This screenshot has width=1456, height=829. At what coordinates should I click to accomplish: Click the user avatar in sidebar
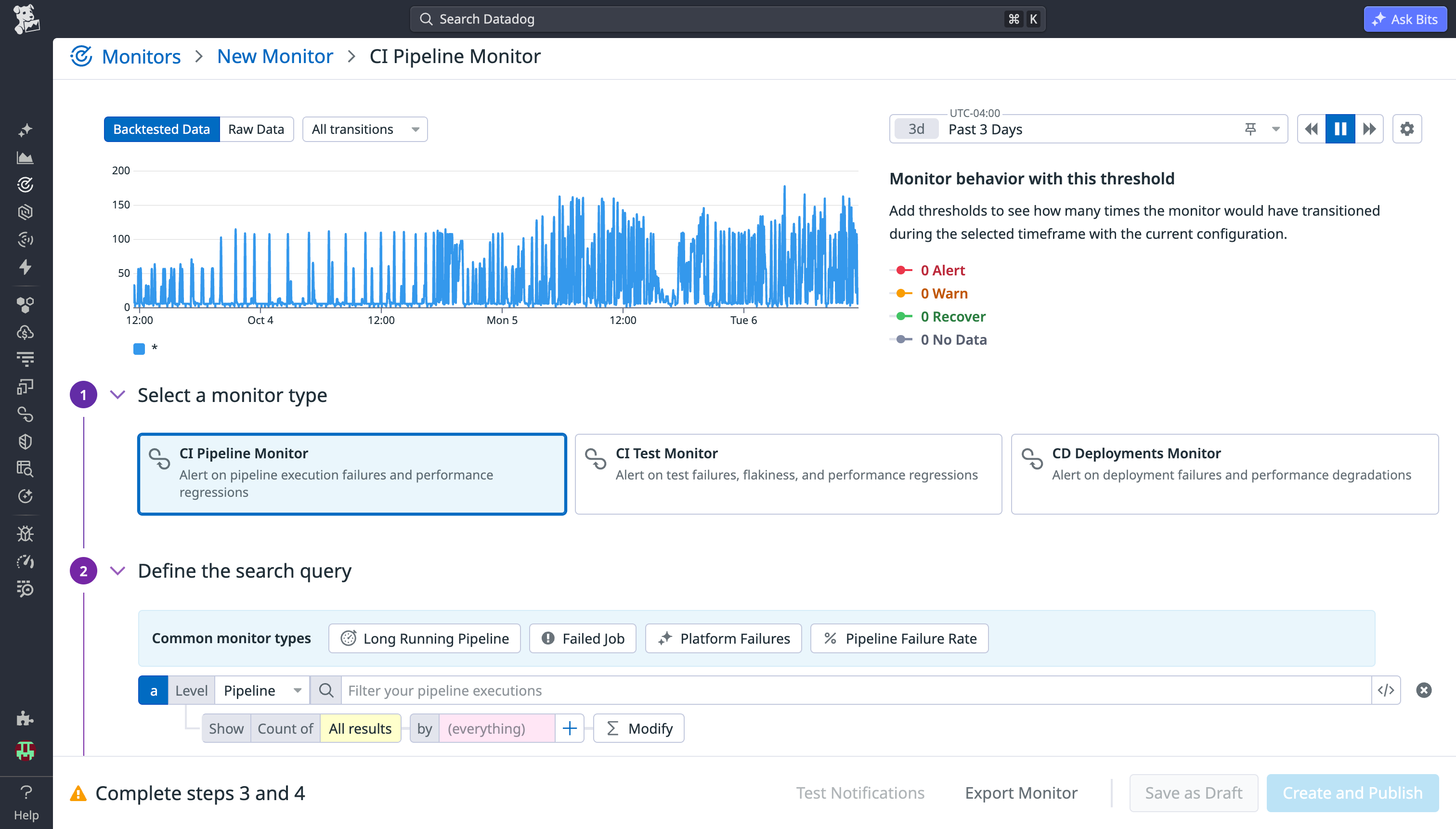point(25,751)
